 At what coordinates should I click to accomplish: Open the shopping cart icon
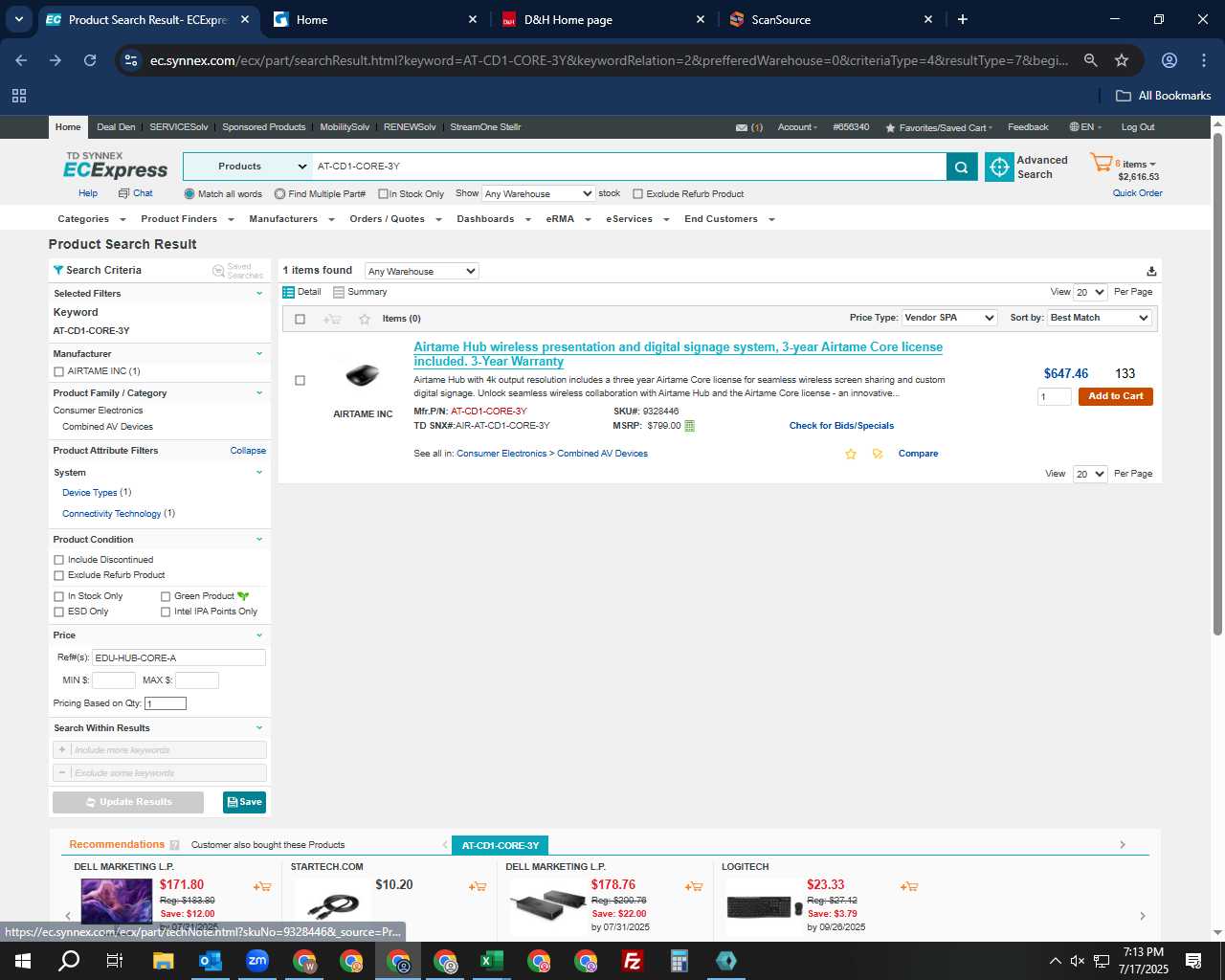click(1101, 163)
